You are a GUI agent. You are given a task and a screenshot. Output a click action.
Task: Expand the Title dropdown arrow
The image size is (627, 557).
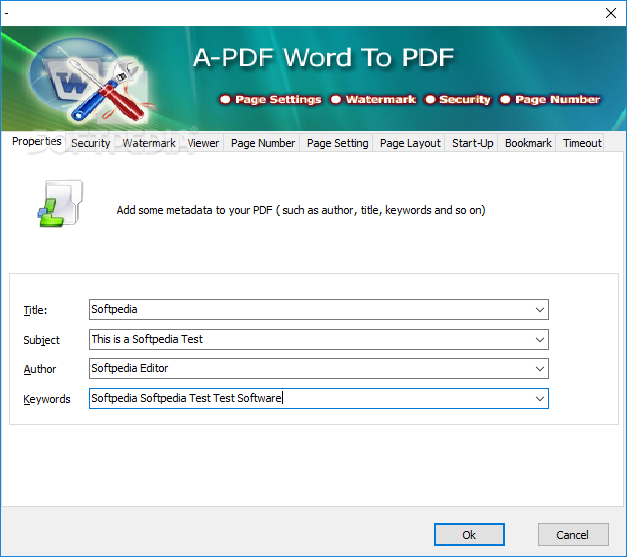539,309
